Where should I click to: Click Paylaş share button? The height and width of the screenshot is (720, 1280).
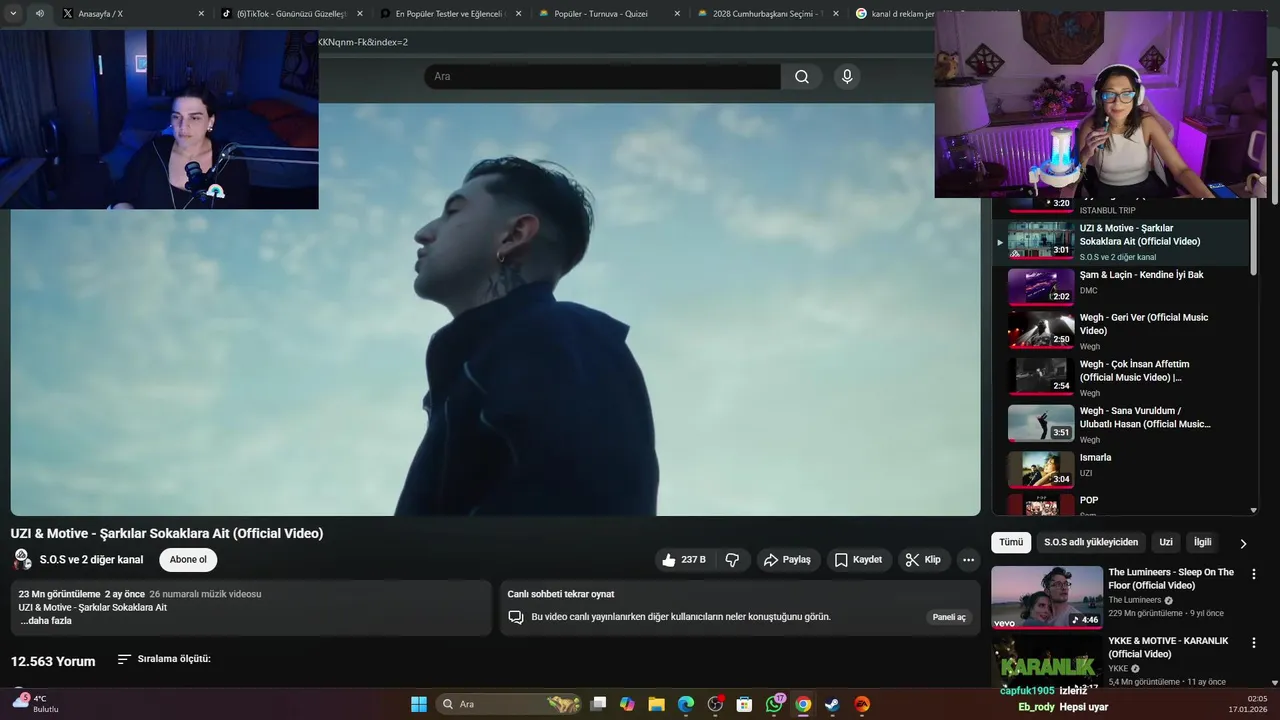(787, 560)
